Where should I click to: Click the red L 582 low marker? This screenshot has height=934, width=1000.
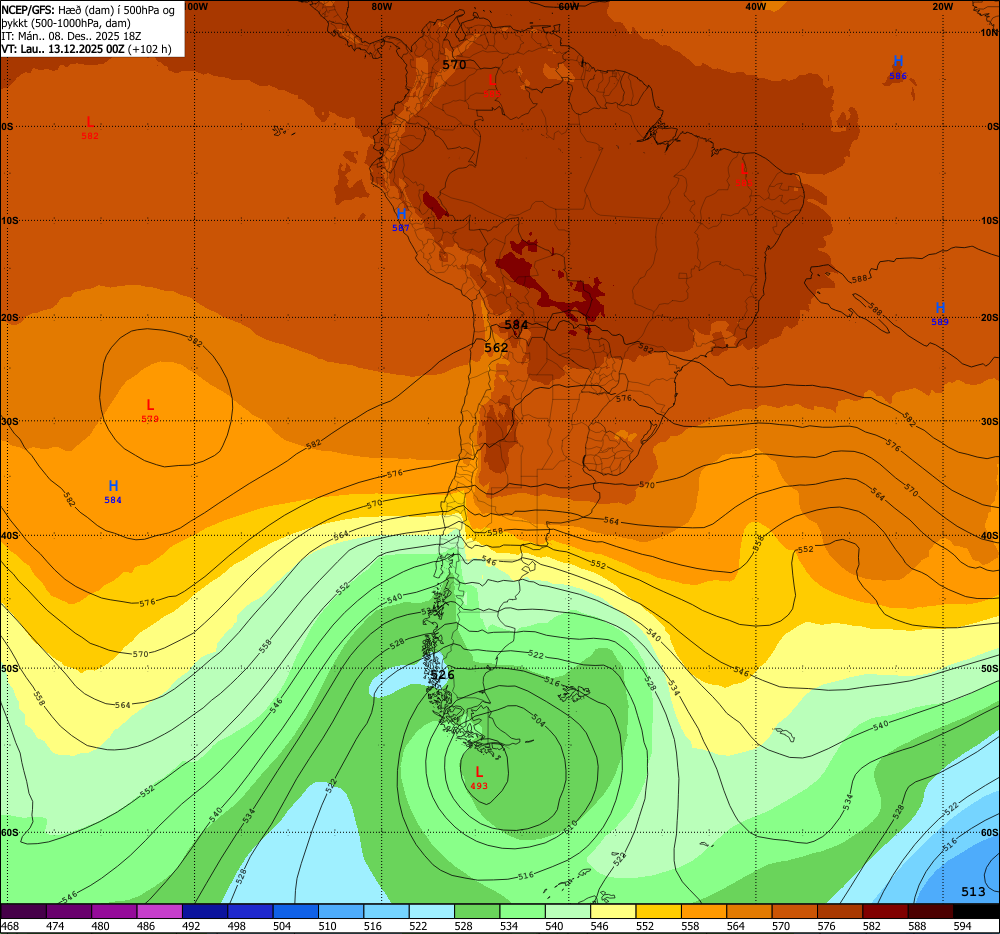(90, 128)
